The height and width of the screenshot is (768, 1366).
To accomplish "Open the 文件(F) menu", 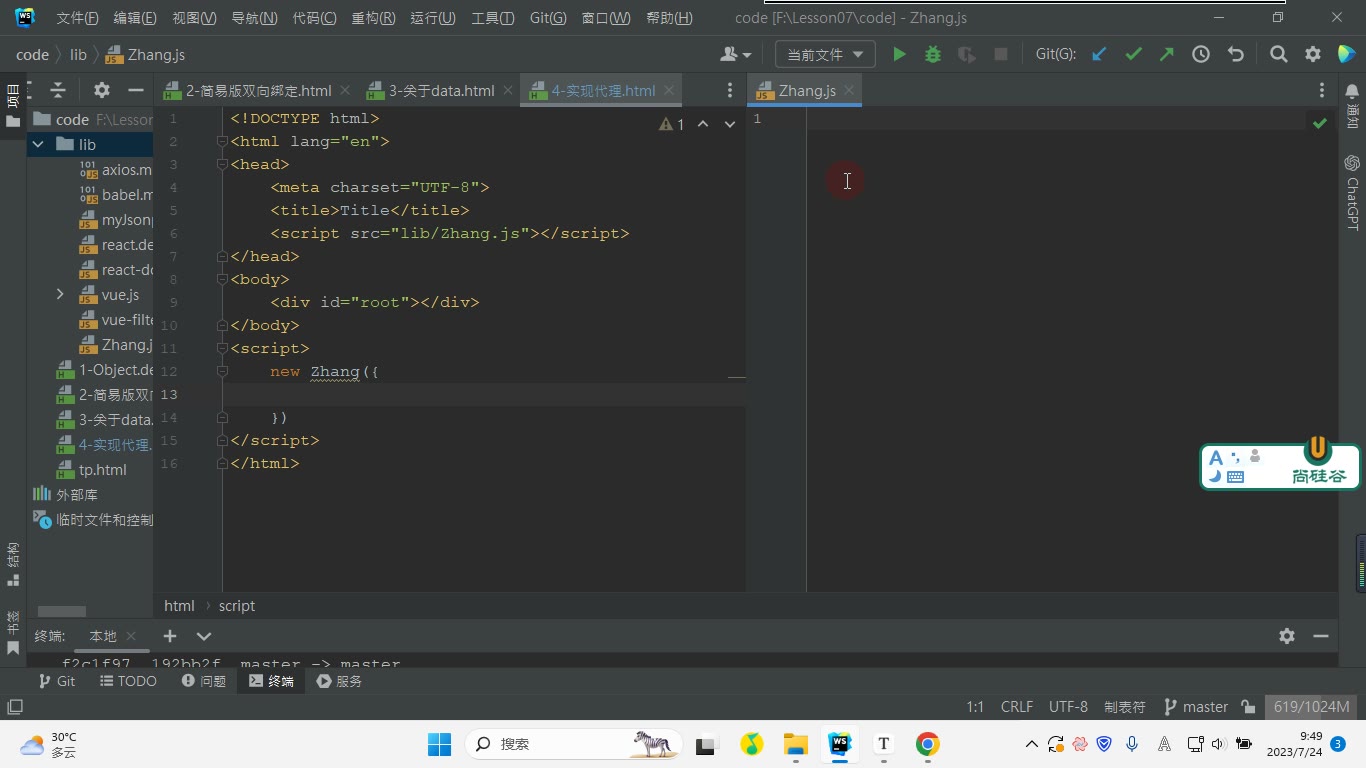I will pos(78,18).
